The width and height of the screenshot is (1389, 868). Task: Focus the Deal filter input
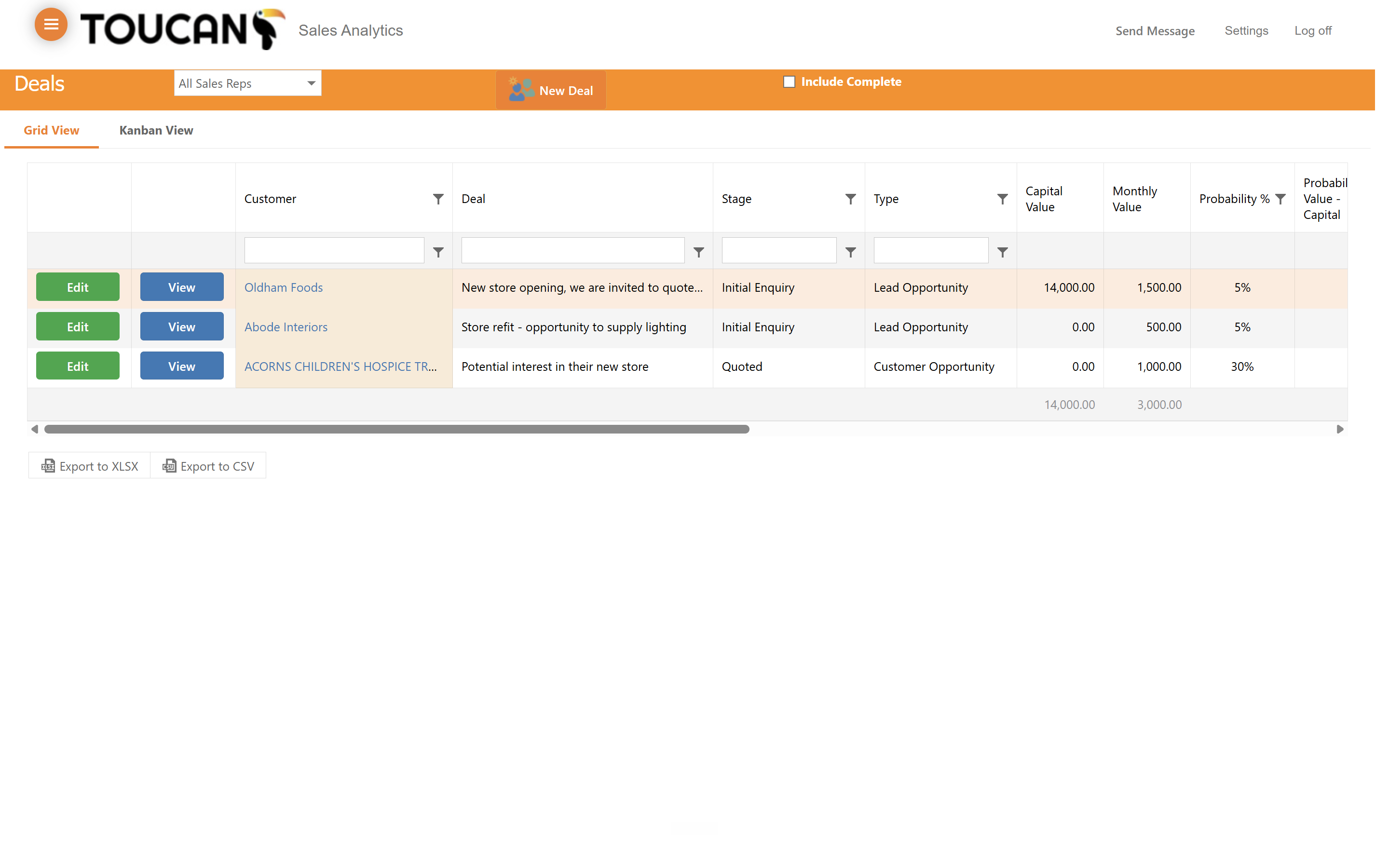[x=573, y=250]
